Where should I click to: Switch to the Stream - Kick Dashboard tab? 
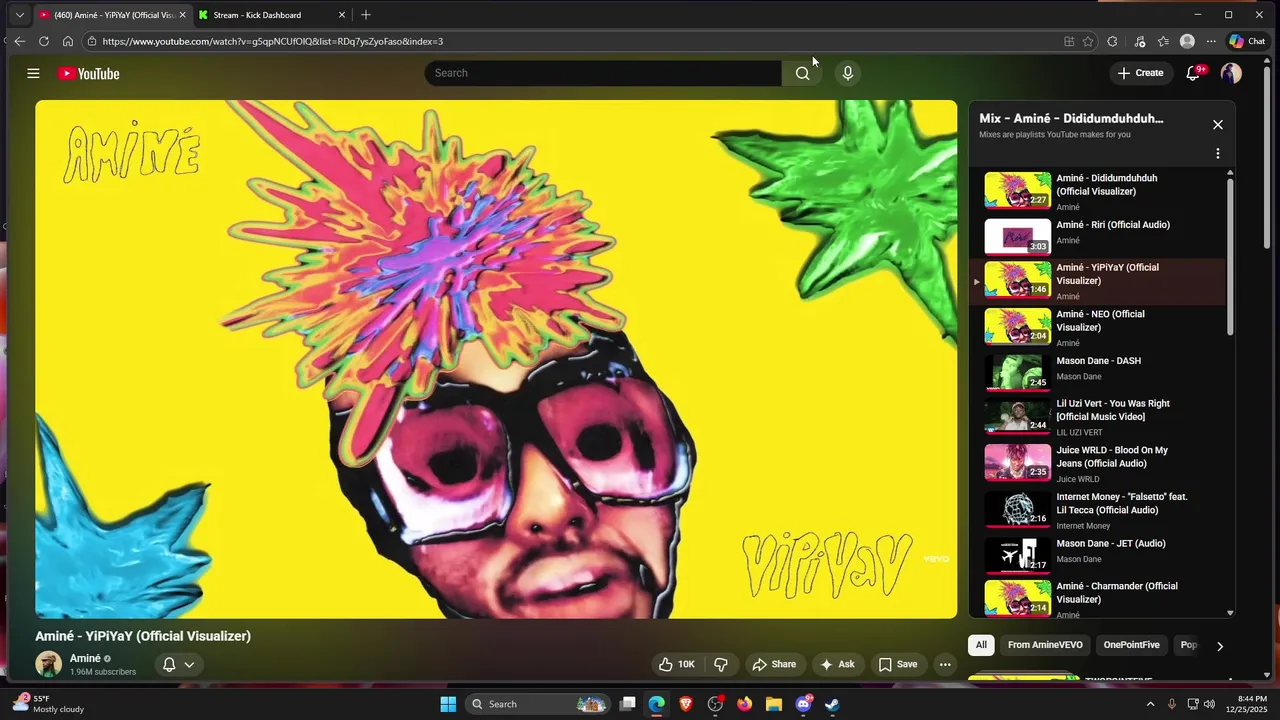pos(270,15)
